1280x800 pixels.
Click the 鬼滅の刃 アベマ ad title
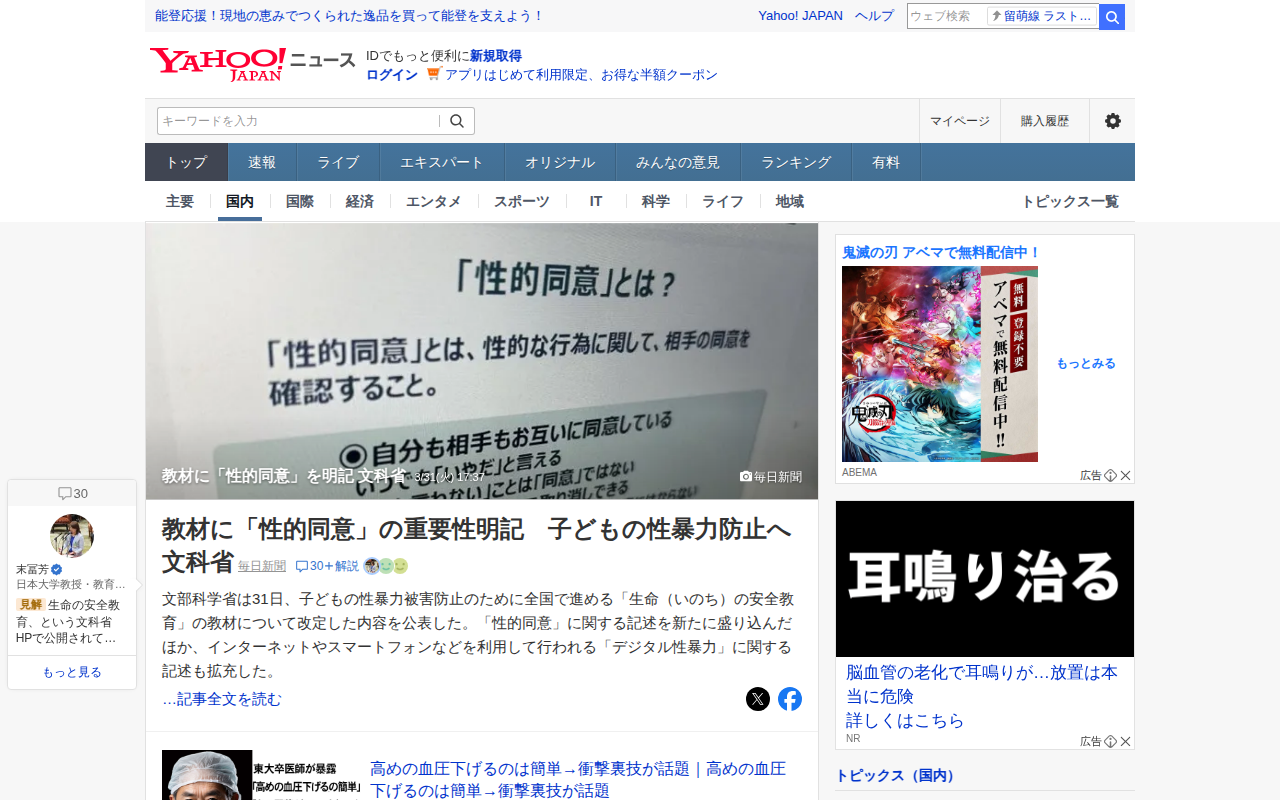click(x=942, y=253)
